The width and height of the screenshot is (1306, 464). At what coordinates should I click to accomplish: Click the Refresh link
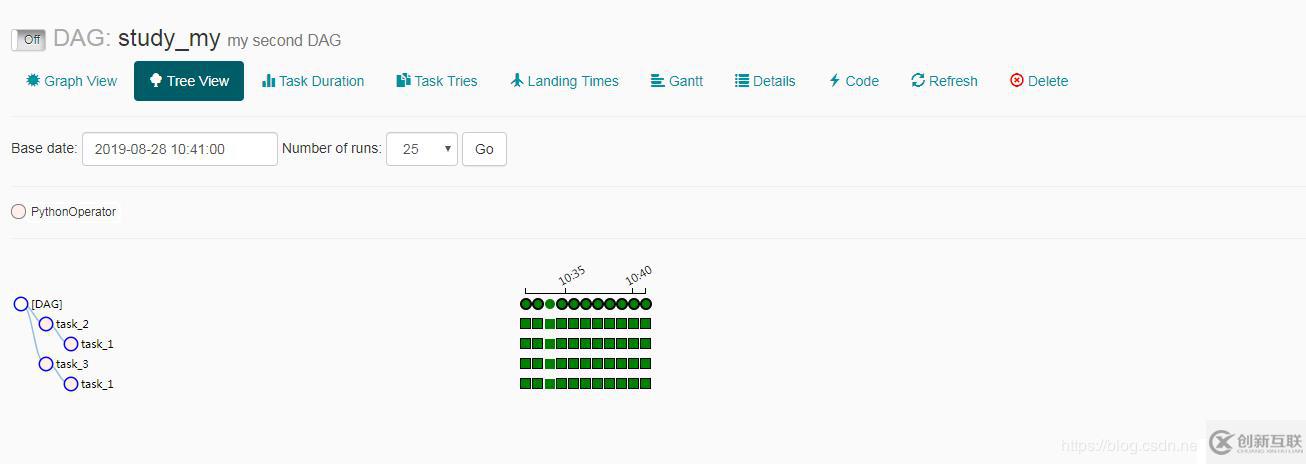[x=944, y=81]
